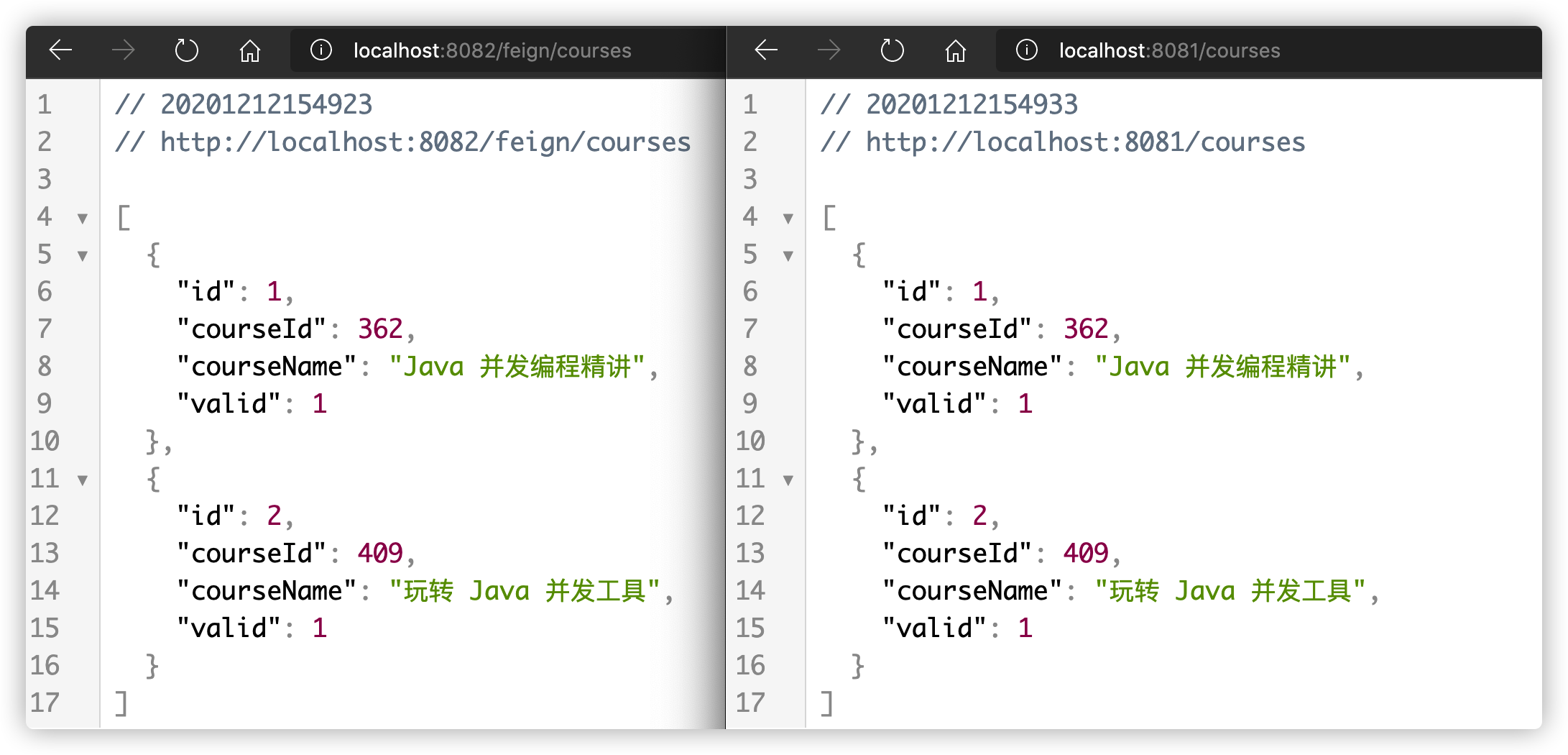This screenshot has width=1568, height=755.
Task: Select "Java 并发编程精讲" string in right pane
Action: [1223, 367]
